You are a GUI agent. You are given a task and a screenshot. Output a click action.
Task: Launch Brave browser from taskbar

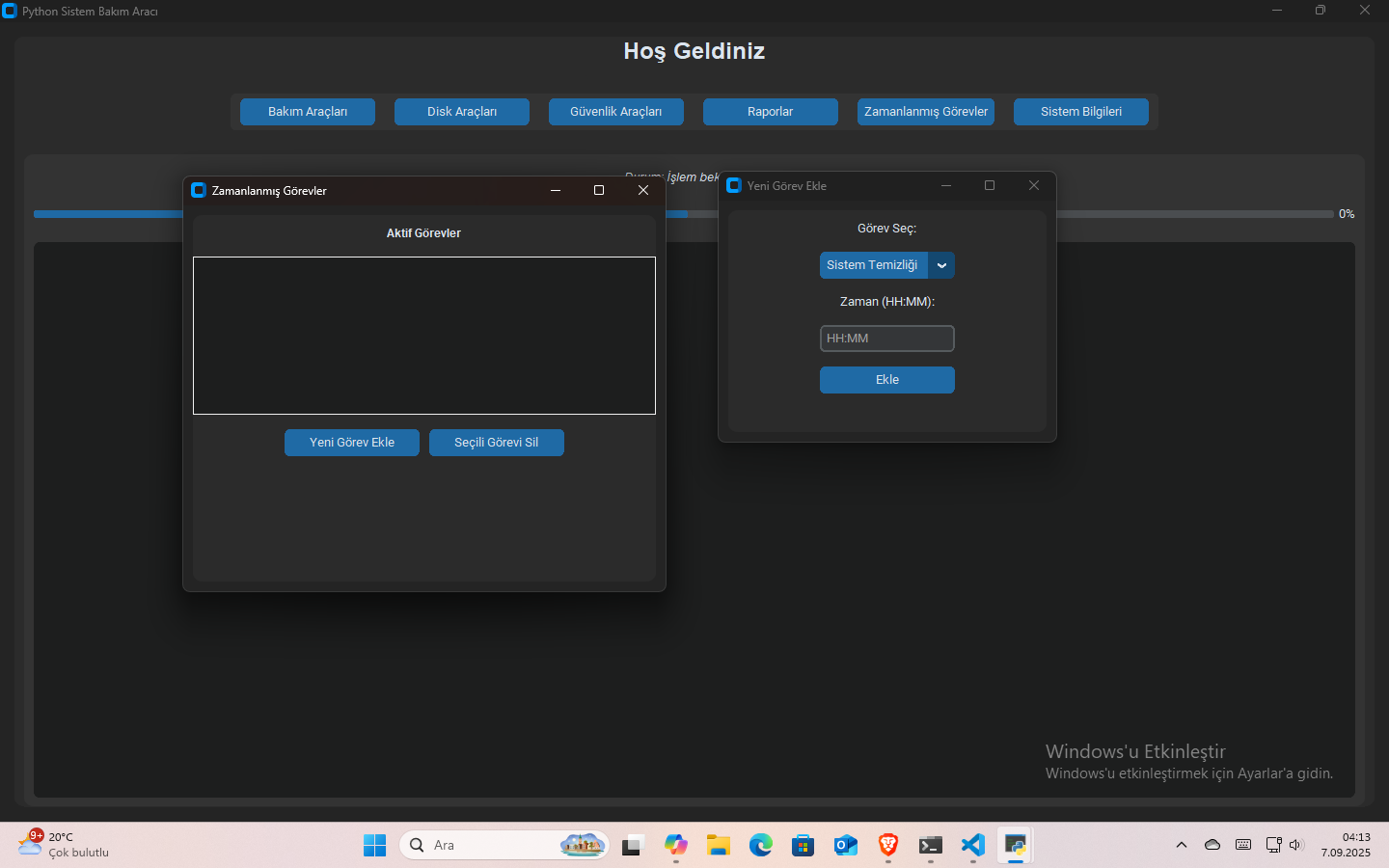[x=888, y=846]
